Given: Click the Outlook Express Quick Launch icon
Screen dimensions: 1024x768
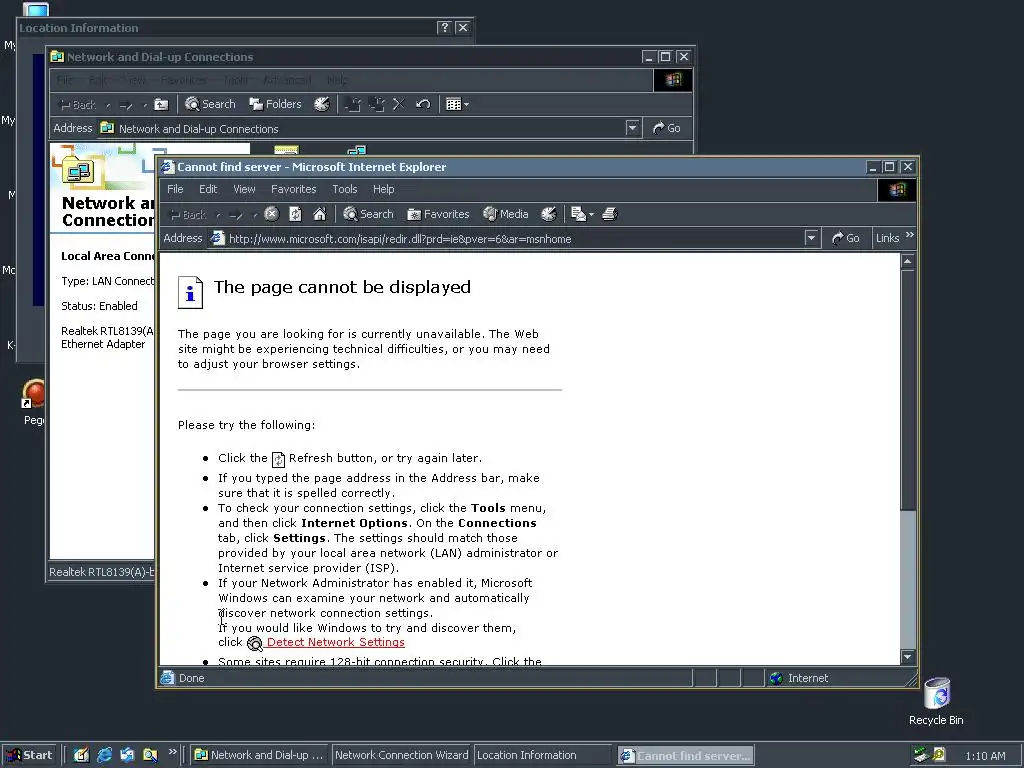Looking at the screenshot, I should tap(127, 755).
